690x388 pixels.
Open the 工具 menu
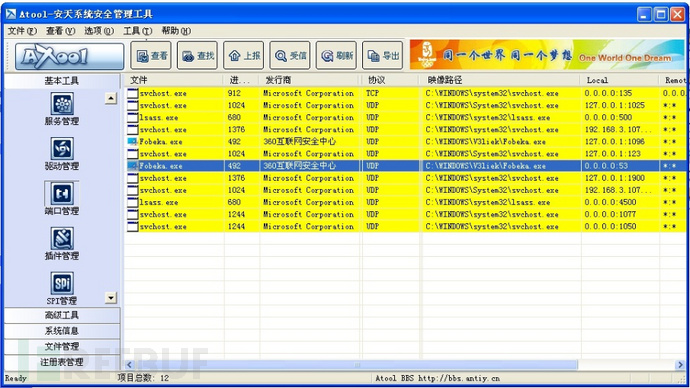pos(137,31)
